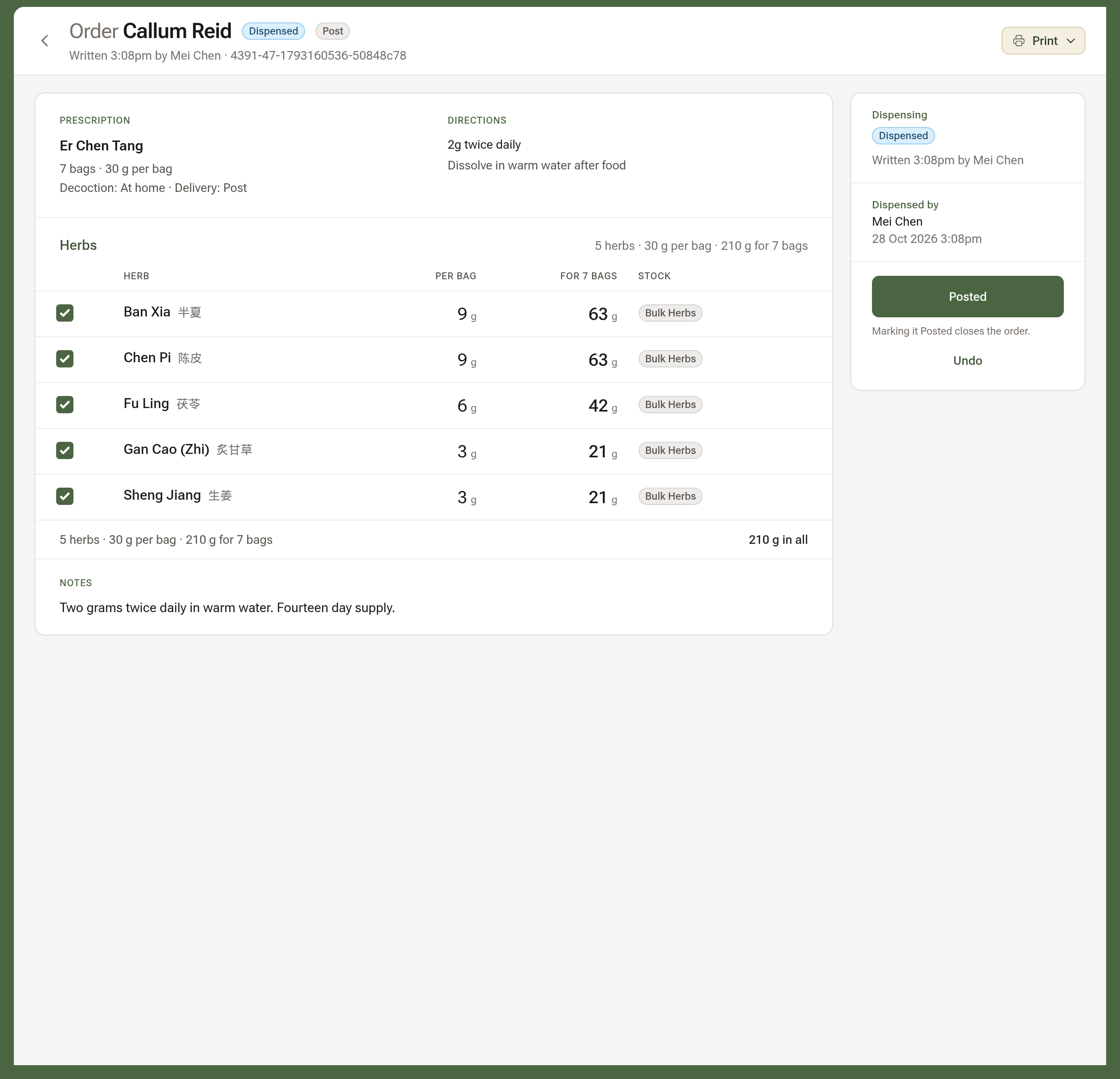Click the Post badge in the header
1120x1079 pixels.
(333, 31)
